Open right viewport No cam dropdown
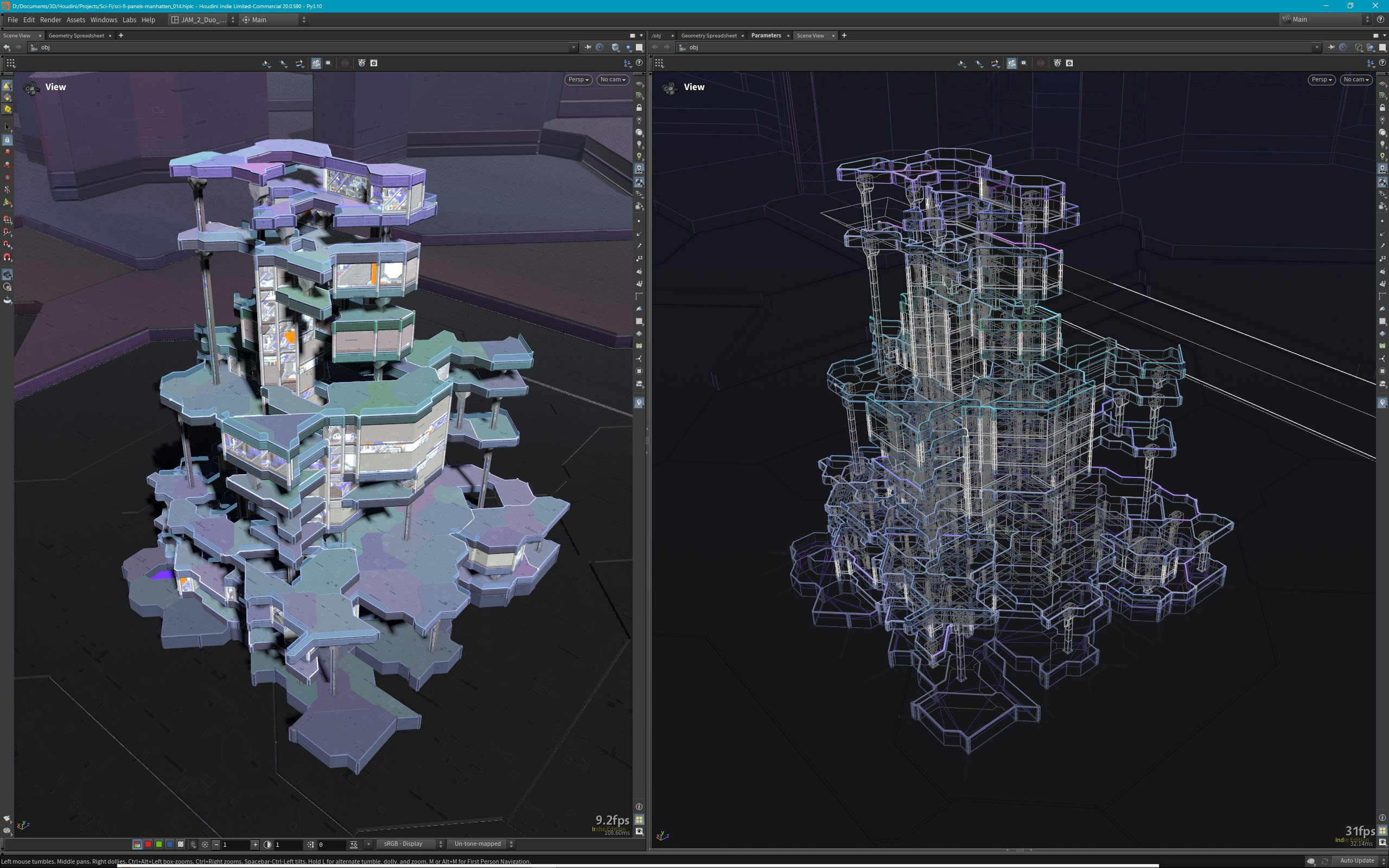Screen dimensions: 1389x868 (1356, 79)
